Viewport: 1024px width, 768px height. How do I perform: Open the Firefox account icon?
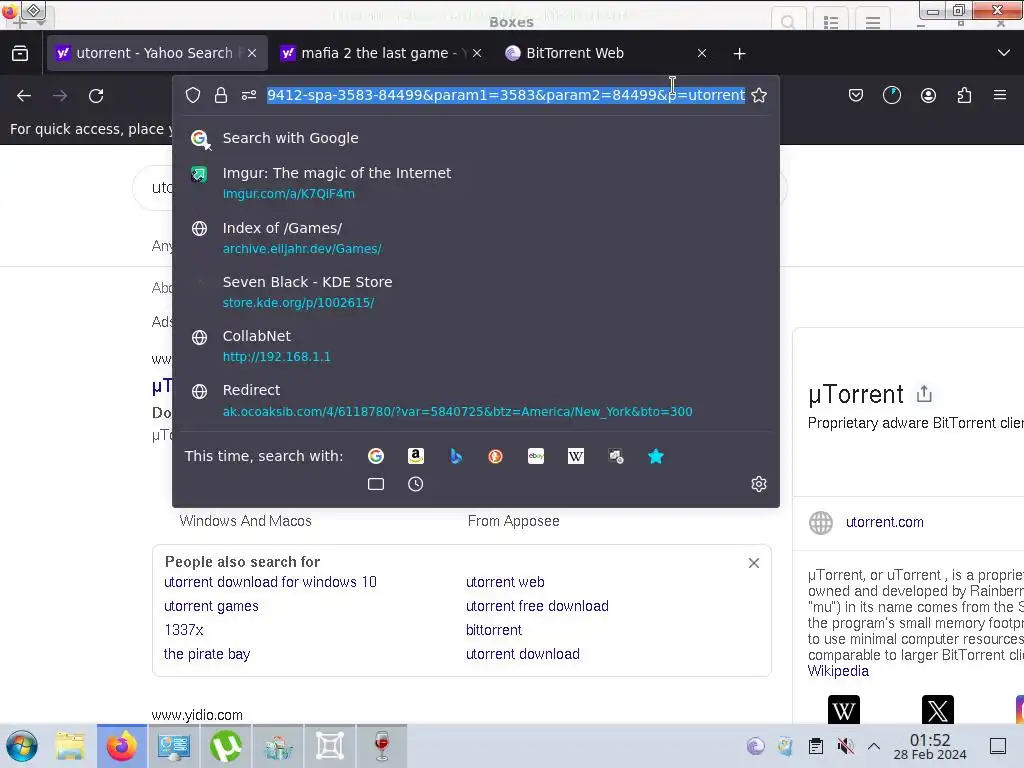click(928, 95)
